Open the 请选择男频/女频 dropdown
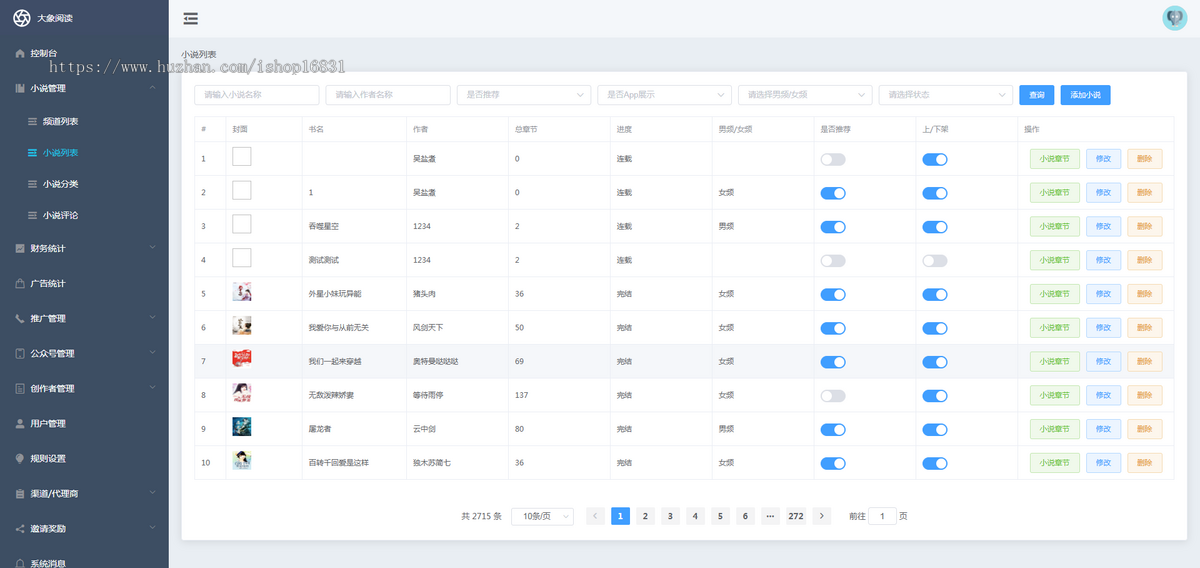1200x568 pixels. (x=805, y=95)
